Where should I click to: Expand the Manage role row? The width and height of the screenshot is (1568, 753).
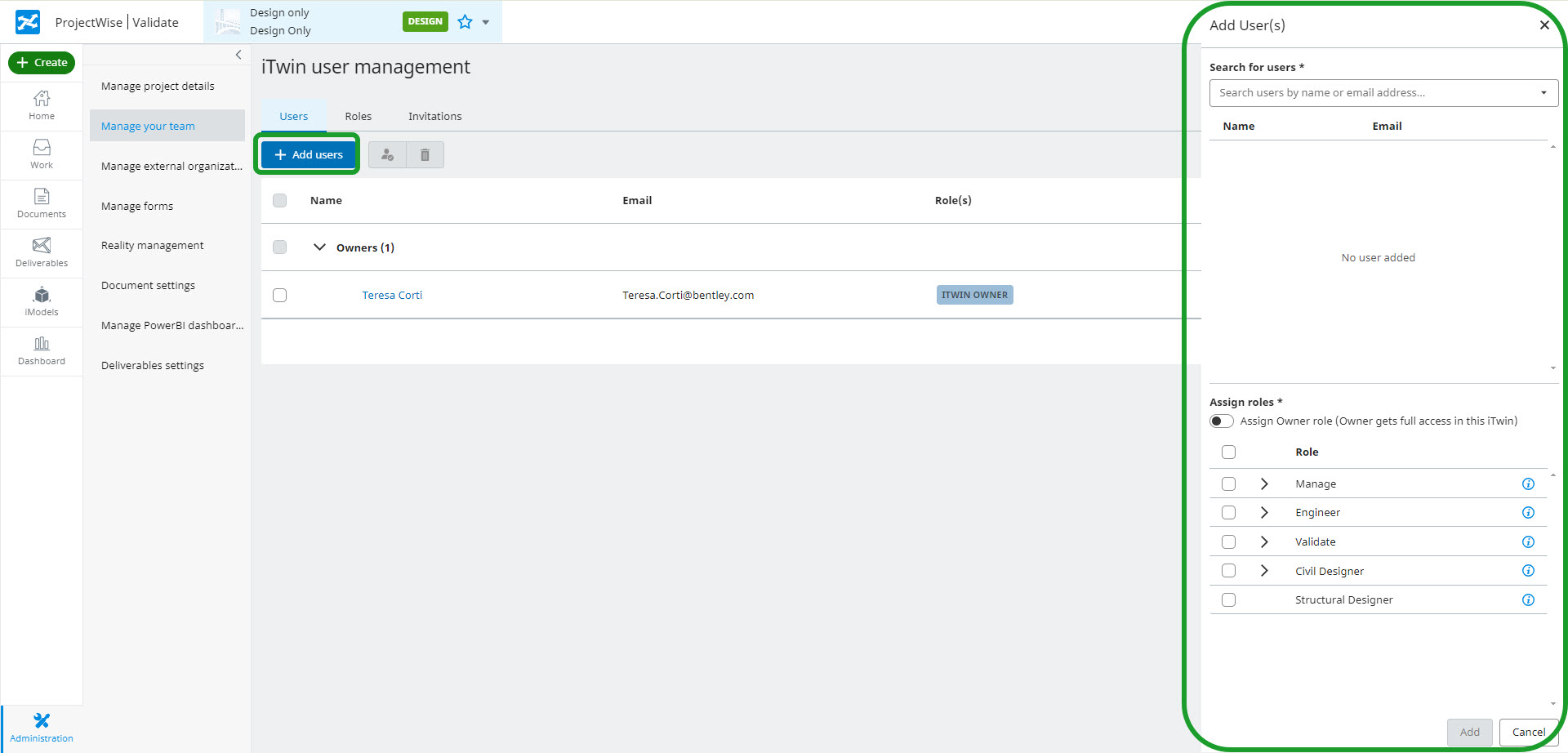click(1264, 483)
